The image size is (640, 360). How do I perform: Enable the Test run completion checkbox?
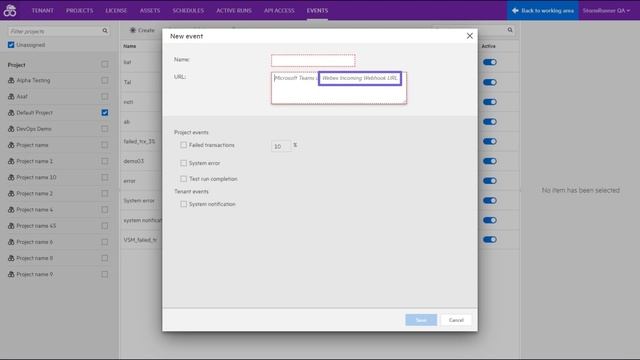click(184, 179)
